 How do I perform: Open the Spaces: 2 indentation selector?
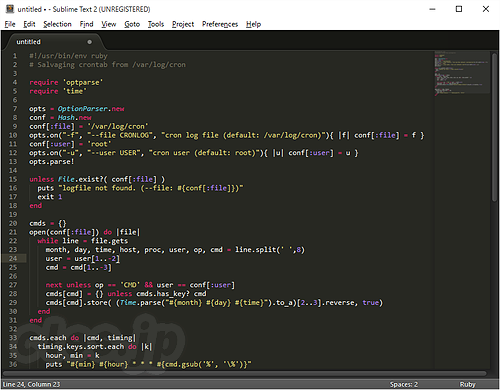click(x=404, y=384)
